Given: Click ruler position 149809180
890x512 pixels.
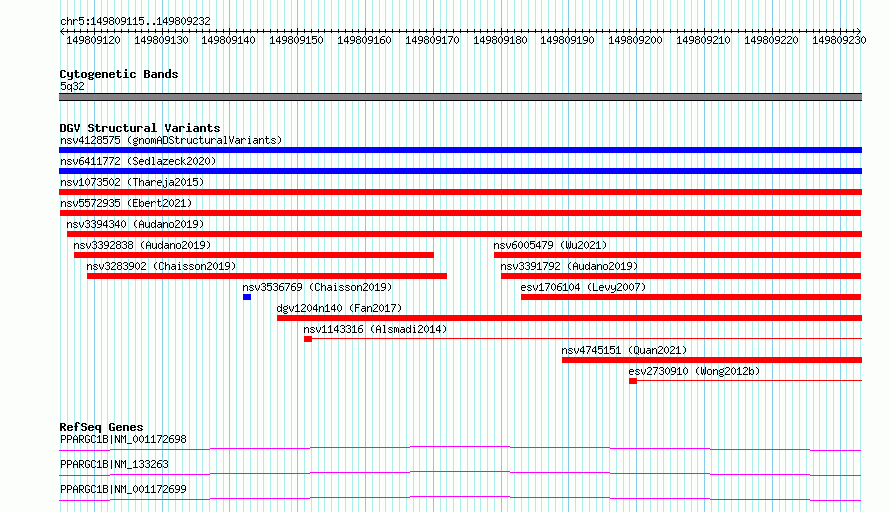Looking at the screenshot, I should 500,40.
